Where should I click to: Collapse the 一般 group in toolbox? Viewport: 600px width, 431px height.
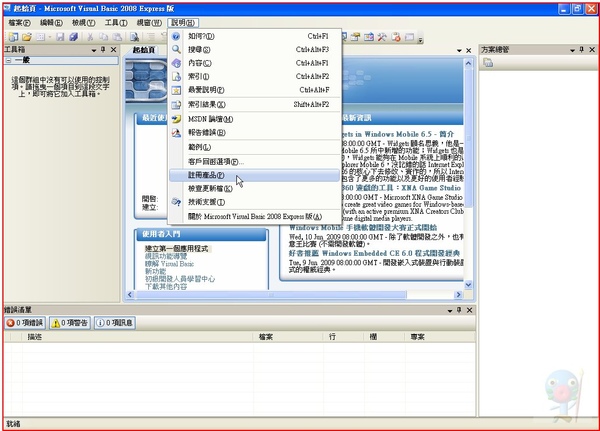(8, 60)
